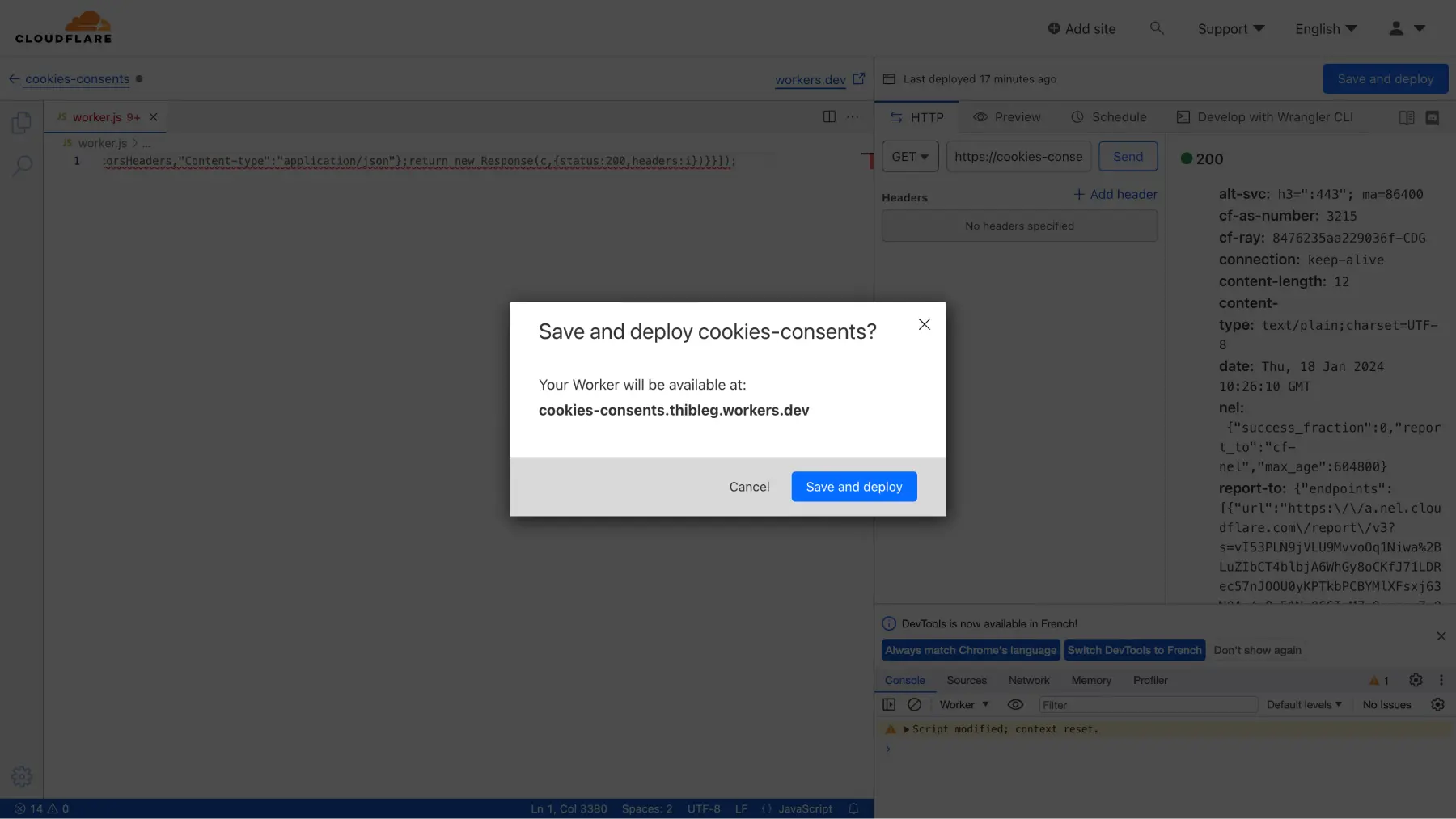
Task: Open the user account menu
Action: (1407, 28)
